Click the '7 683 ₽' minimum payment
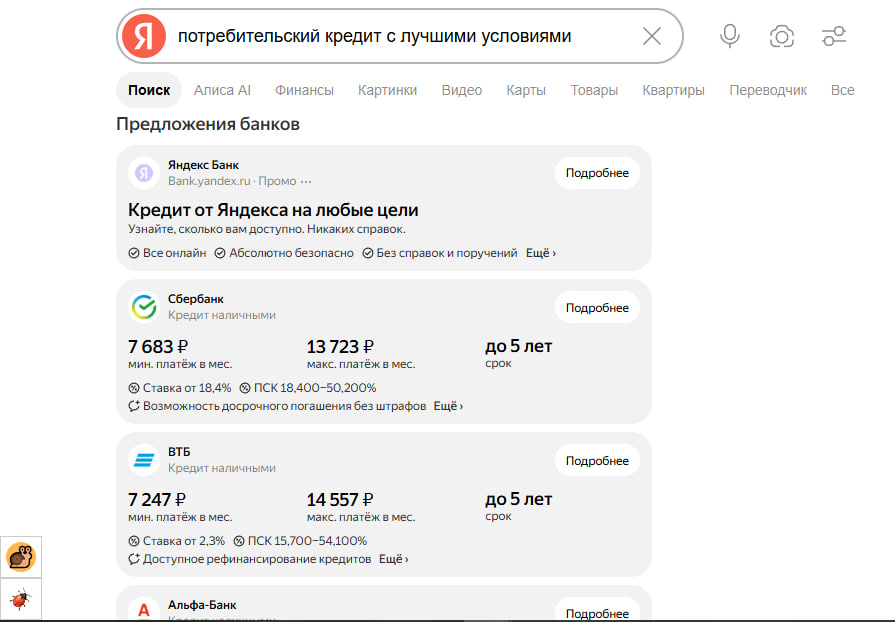 click(x=158, y=346)
